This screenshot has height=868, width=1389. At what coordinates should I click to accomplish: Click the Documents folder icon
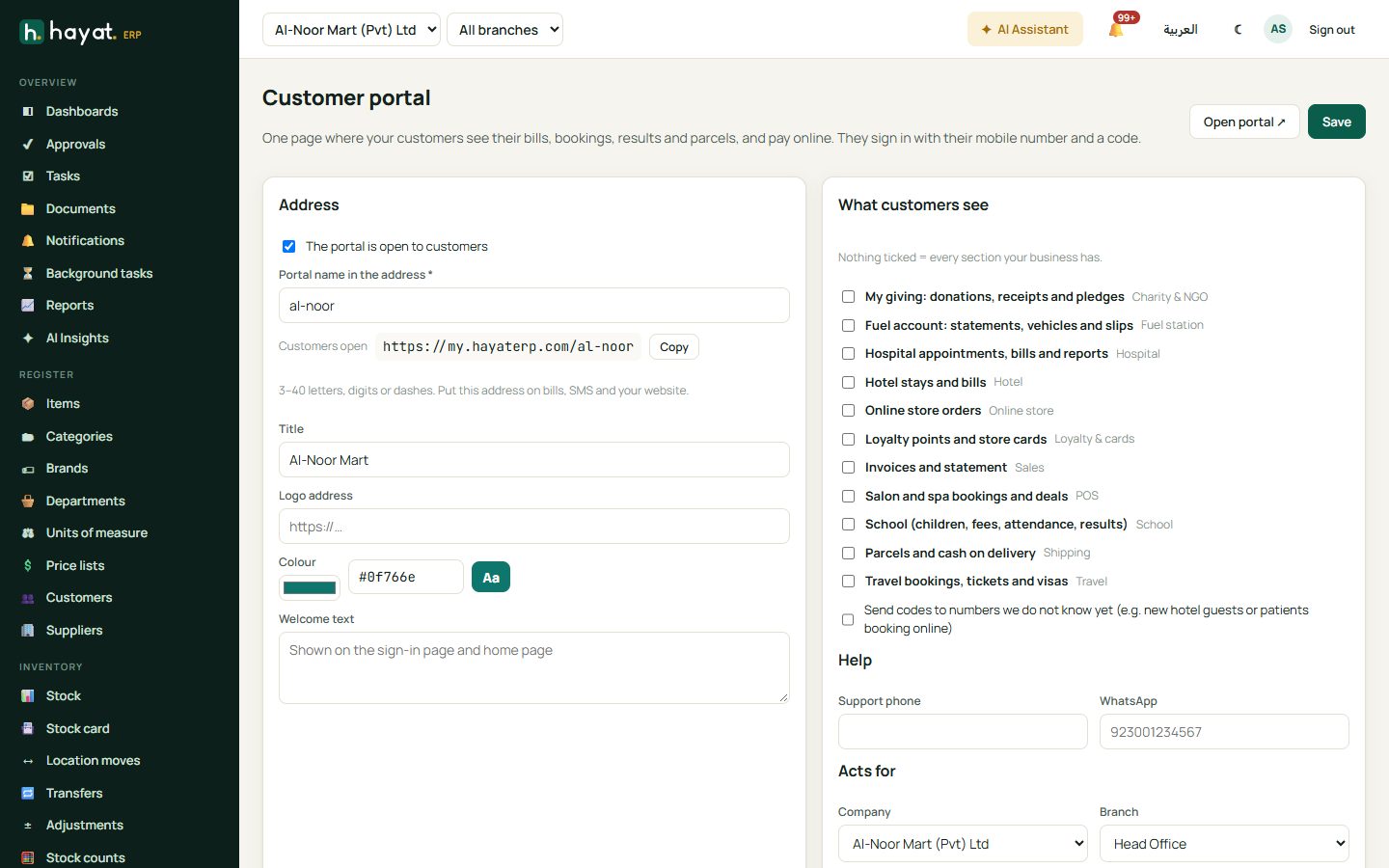pyautogui.click(x=28, y=208)
